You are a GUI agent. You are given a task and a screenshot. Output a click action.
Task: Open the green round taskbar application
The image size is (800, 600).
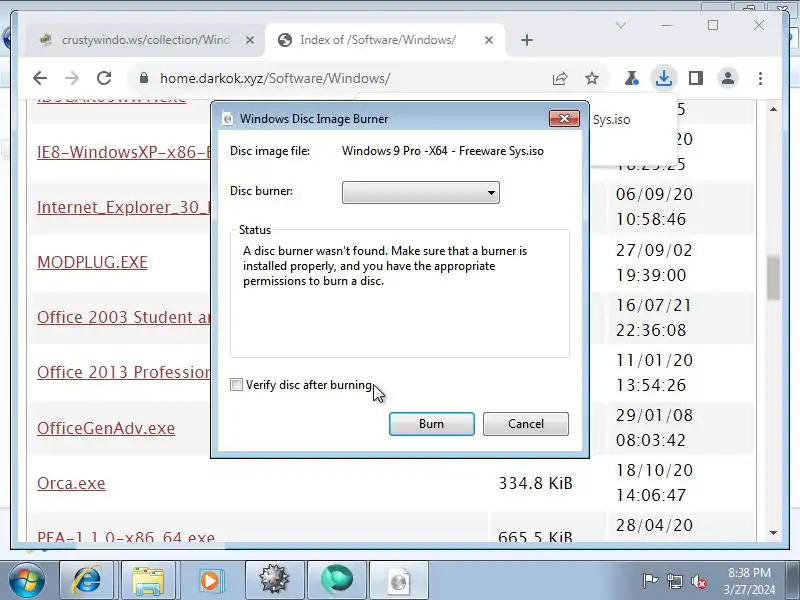[337, 581]
